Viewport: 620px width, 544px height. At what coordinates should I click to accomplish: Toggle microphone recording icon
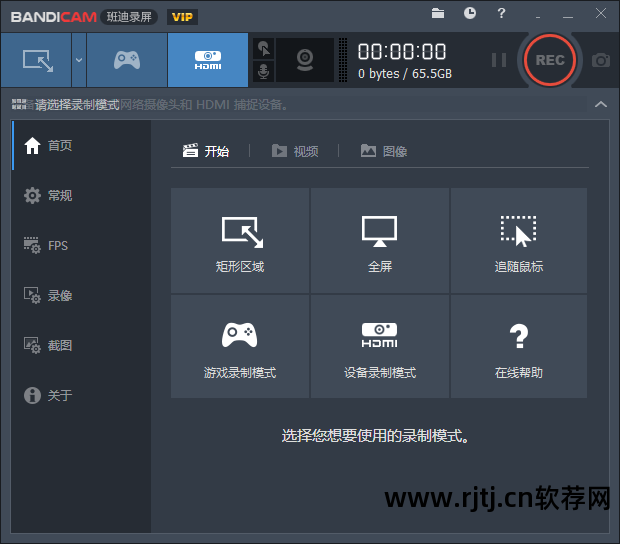pos(263,72)
